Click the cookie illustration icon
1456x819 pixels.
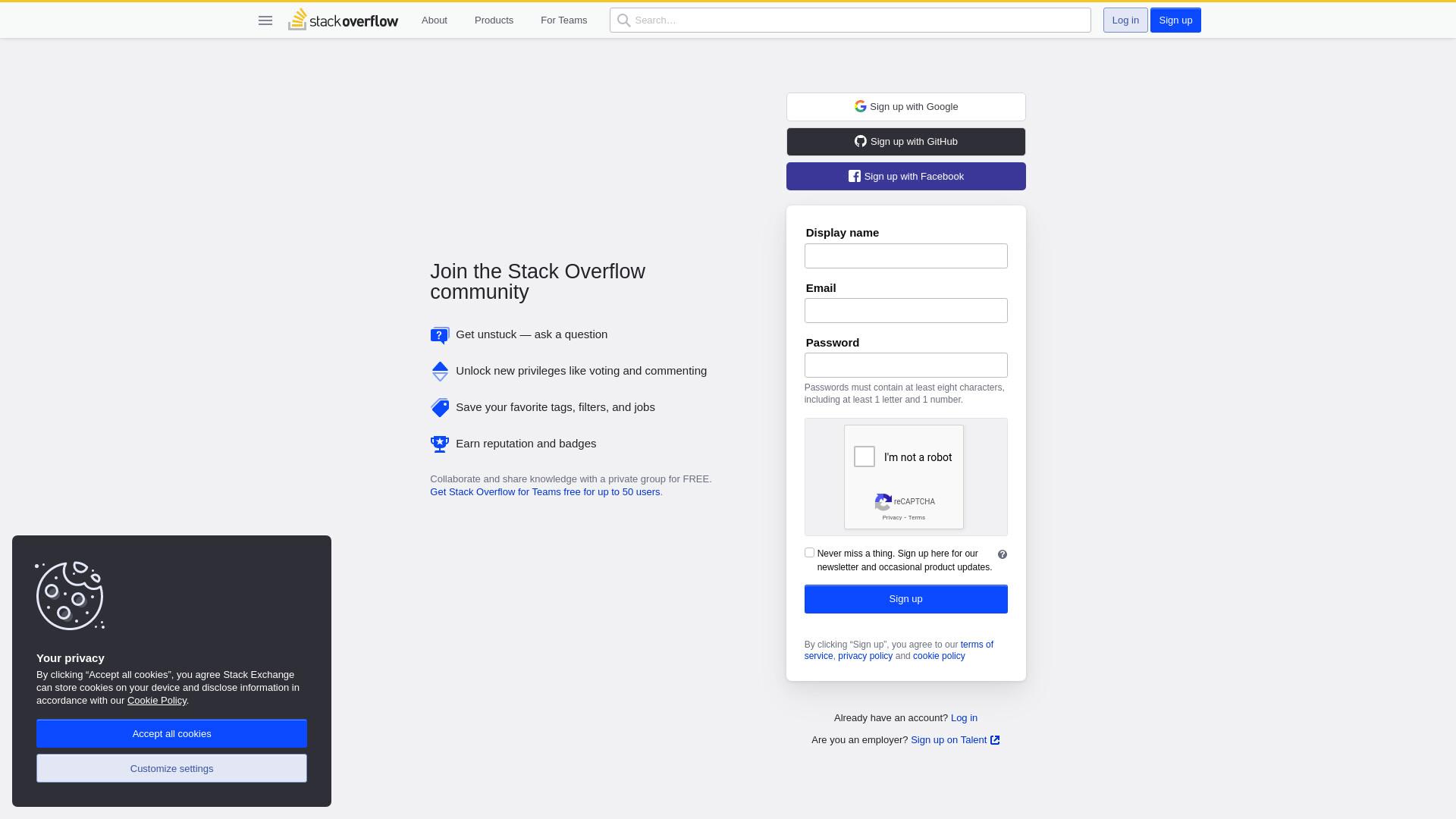click(x=70, y=596)
